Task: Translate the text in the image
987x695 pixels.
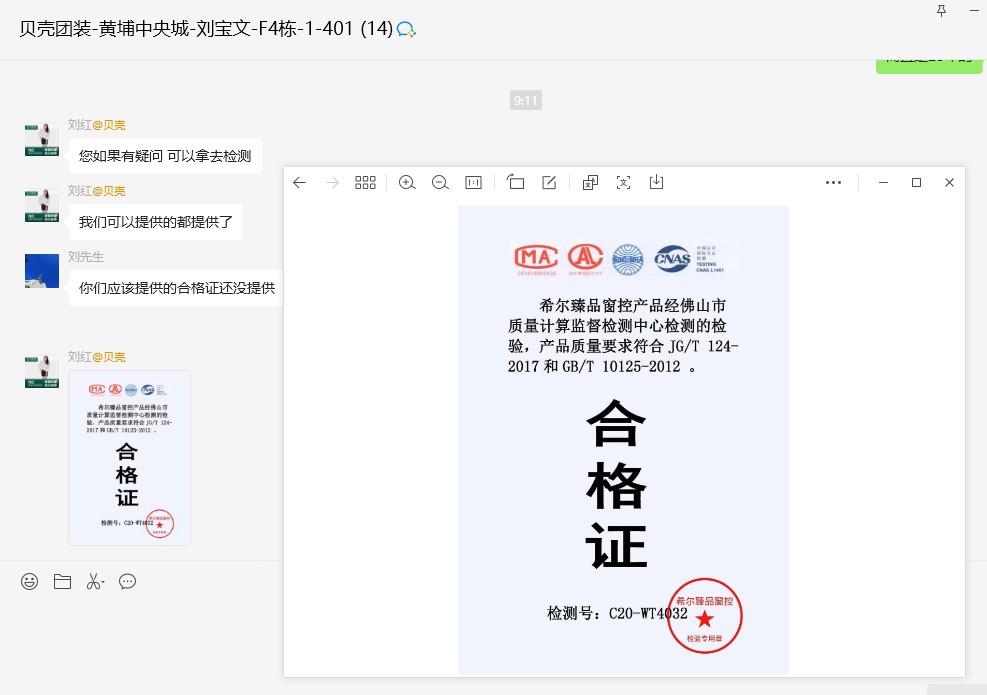Action: click(x=590, y=182)
